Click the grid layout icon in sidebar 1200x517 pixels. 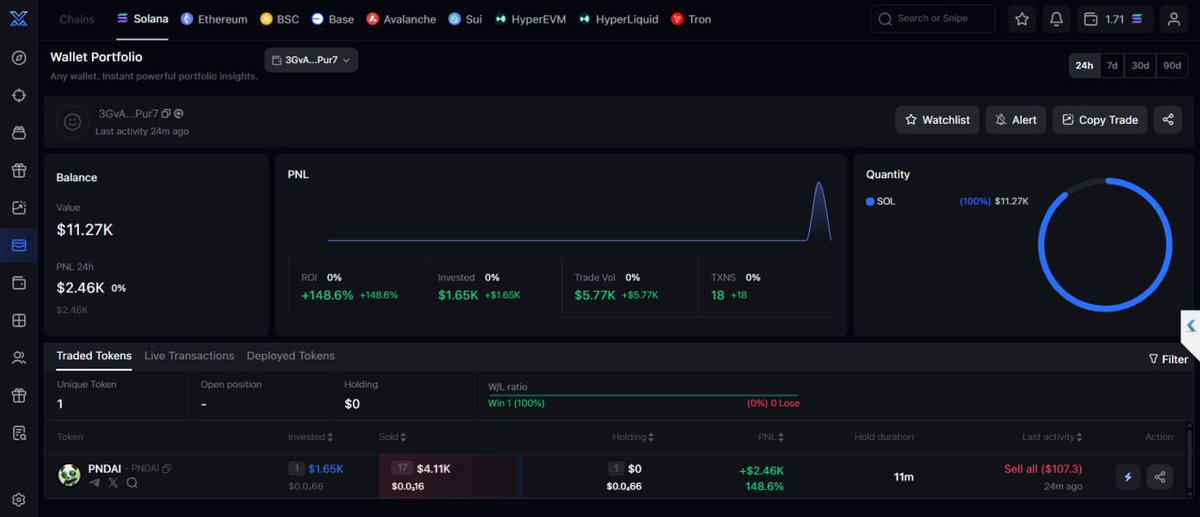(x=19, y=320)
